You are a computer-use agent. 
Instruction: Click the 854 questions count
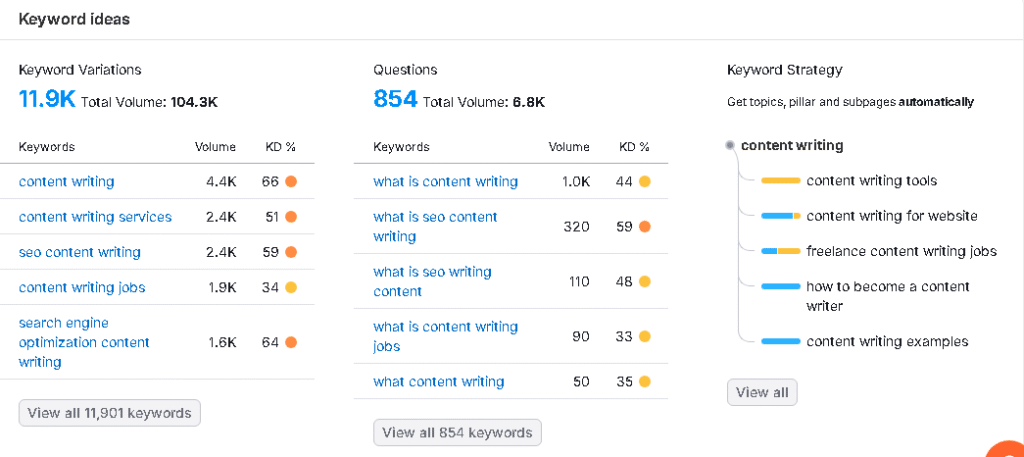coord(395,99)
